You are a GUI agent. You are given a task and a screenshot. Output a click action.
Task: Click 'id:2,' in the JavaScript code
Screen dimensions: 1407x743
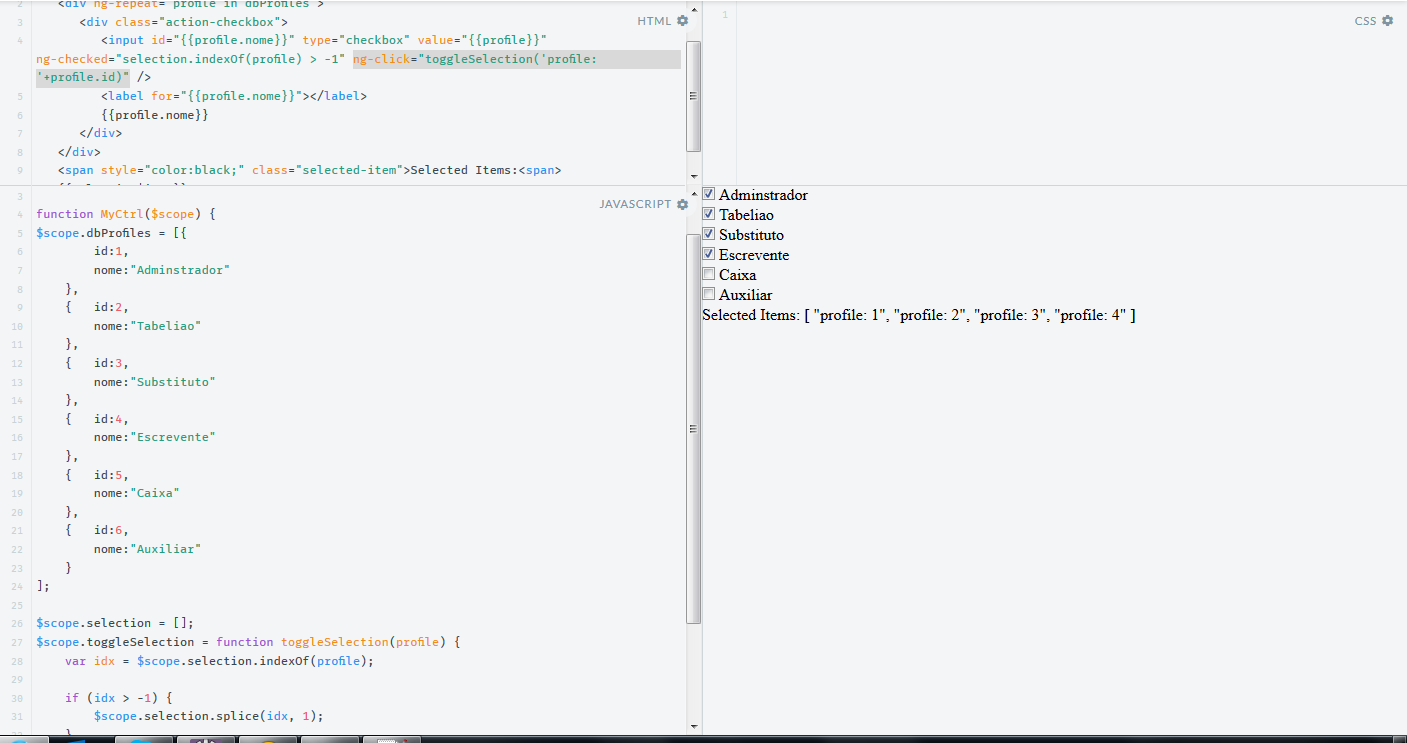(112, 307)
